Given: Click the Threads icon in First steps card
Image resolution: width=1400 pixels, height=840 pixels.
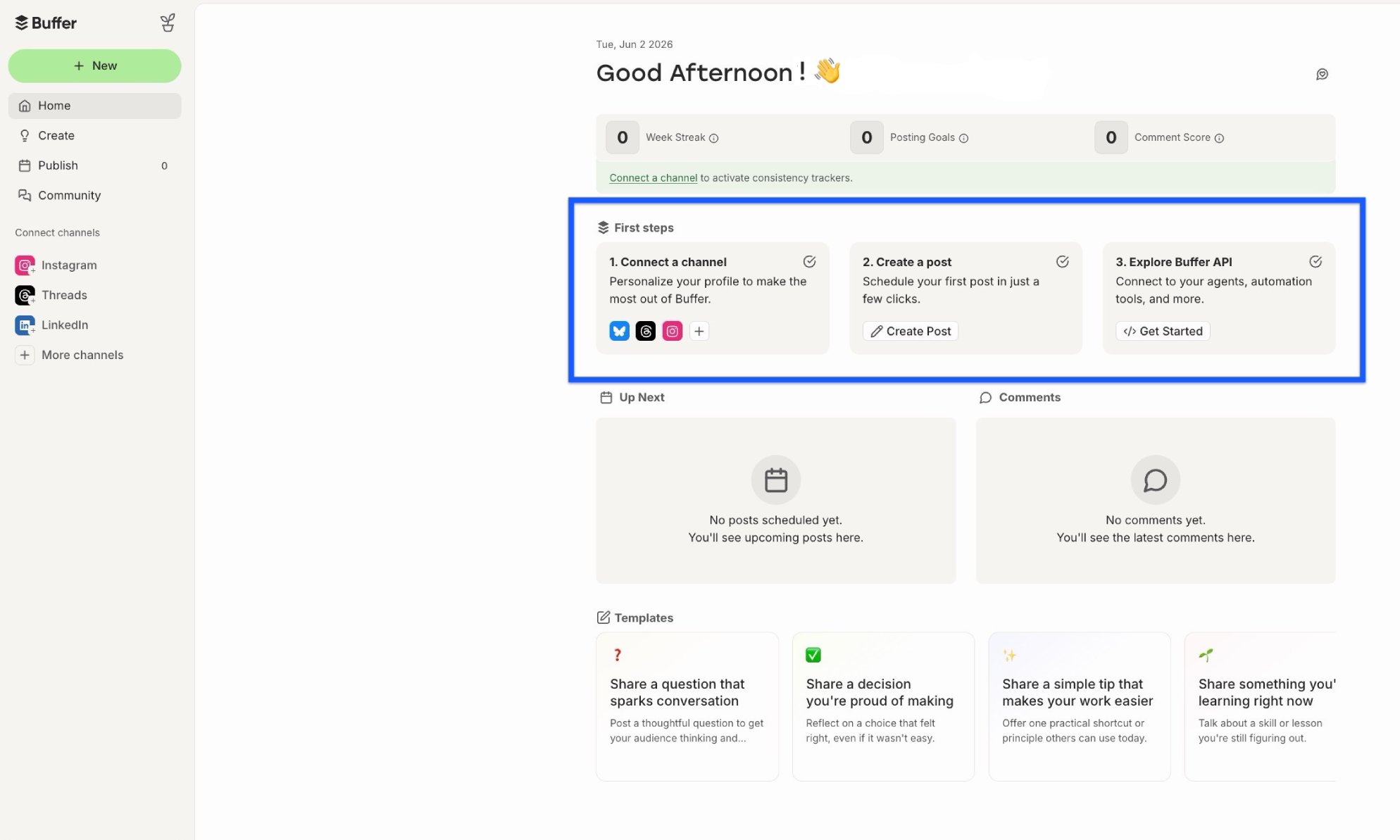Looking at the screenshot, I should (x=646, y=331).
